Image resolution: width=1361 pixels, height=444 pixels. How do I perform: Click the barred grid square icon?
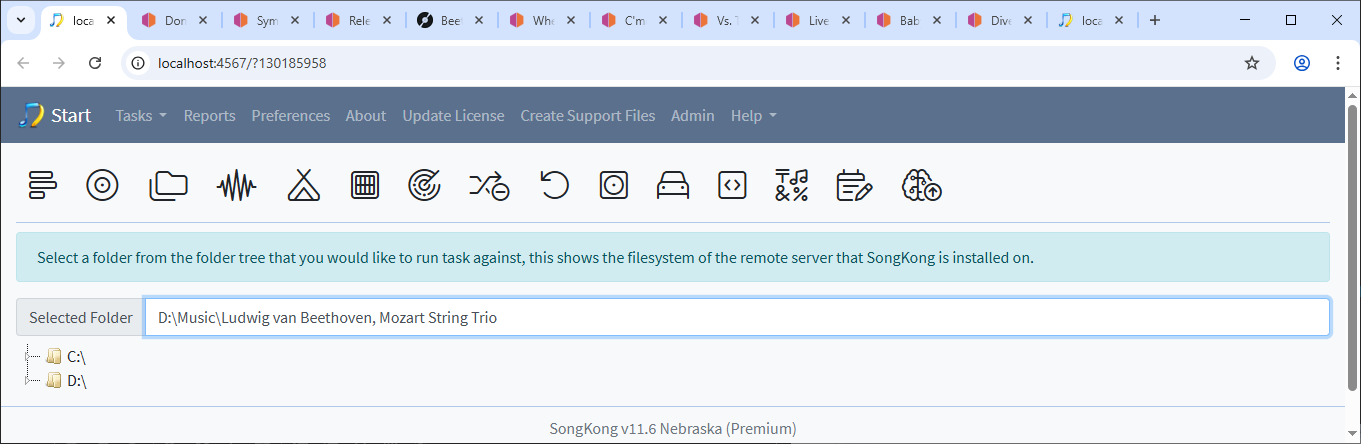pyautogui.click(x=365, y=185)
